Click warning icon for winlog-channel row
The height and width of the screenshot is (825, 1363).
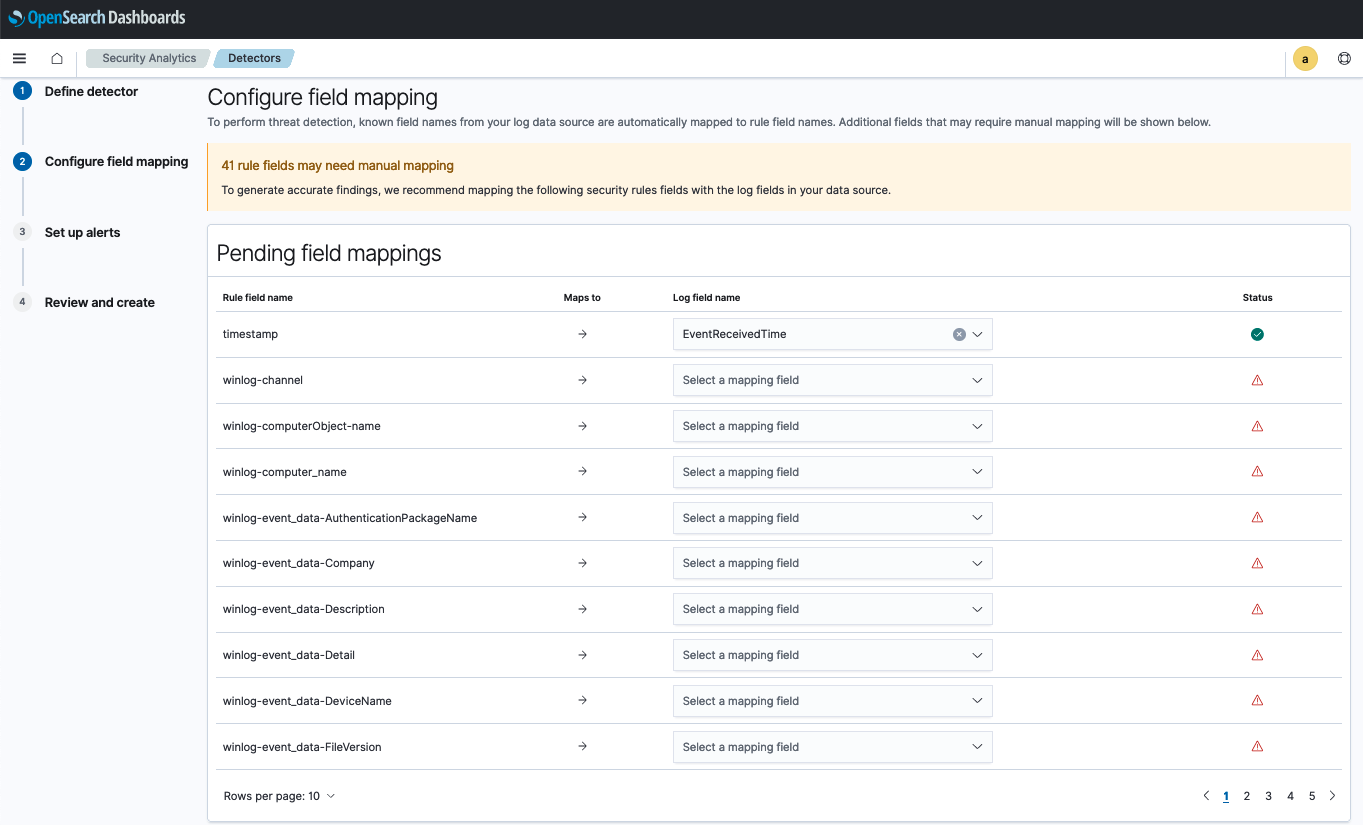(1257, 380)
